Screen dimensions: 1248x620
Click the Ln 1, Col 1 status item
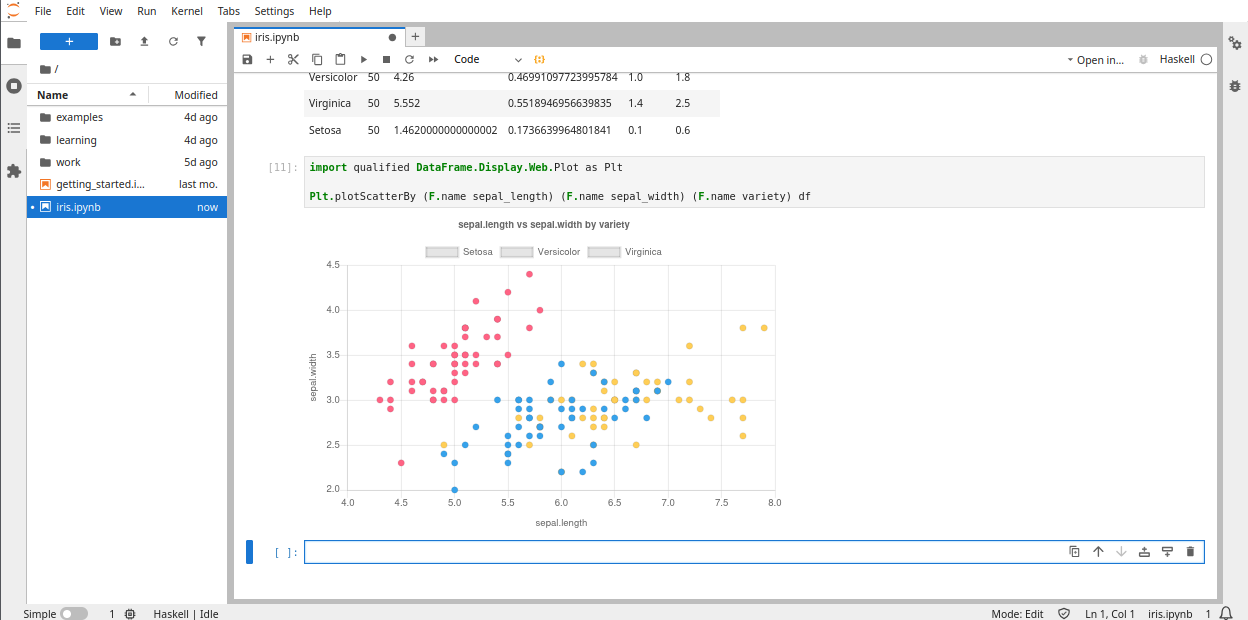1110,614
